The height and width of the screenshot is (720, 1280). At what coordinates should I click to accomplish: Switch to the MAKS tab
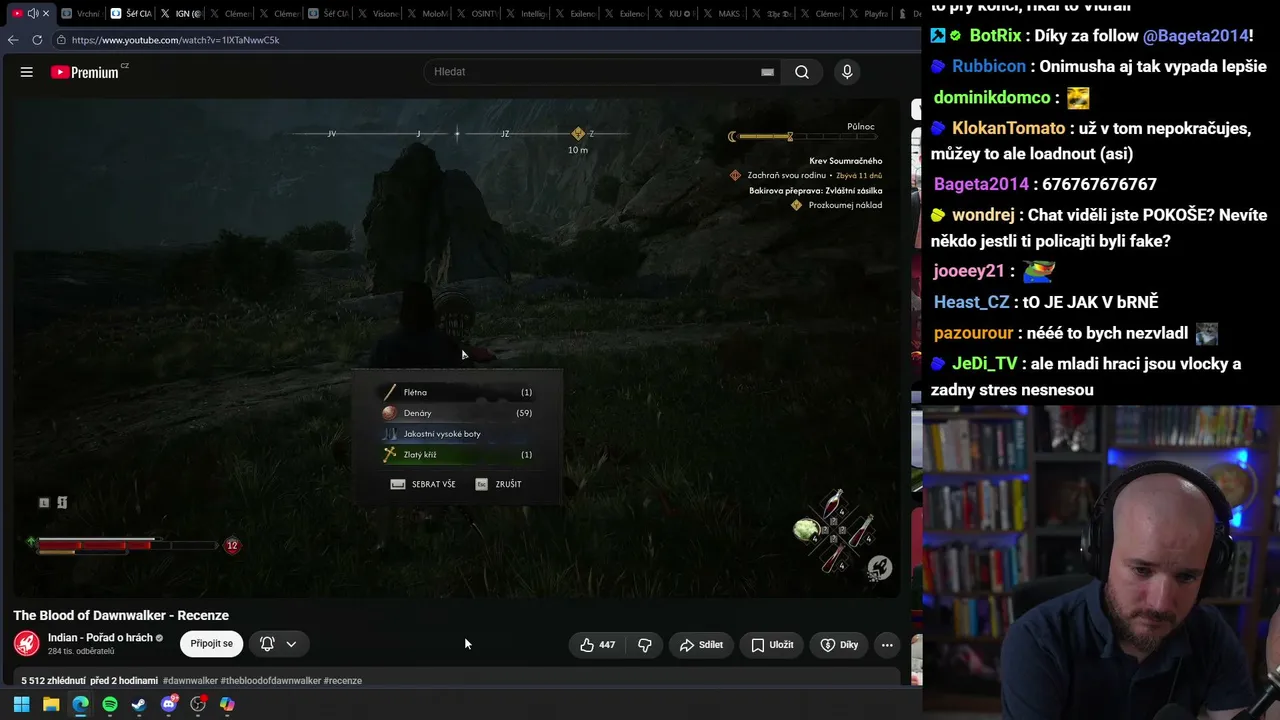[724, 13]
